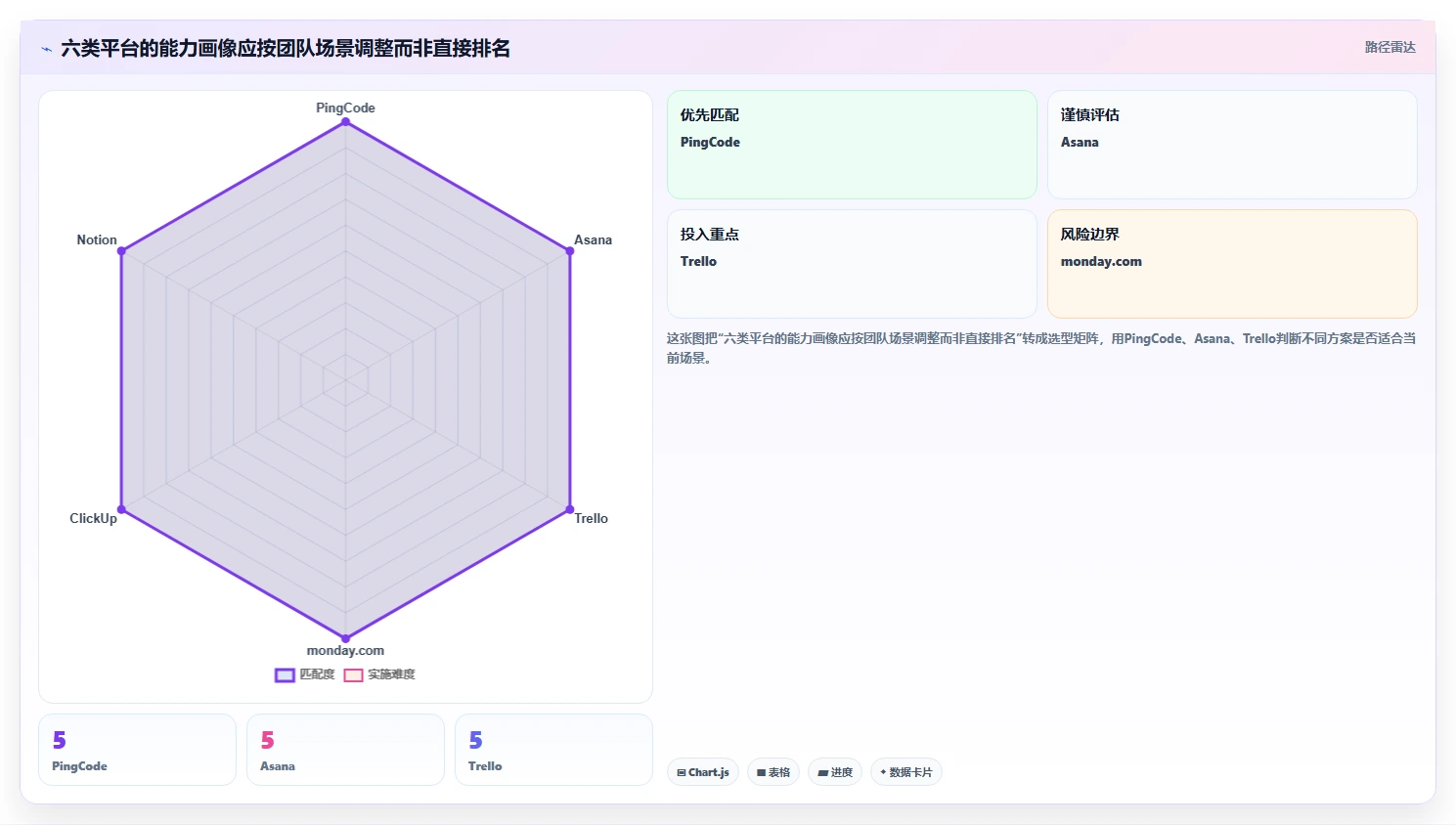The image size is (1456, 825).
Task: Open the 优先匹配 PingCode card
Action: point(852,145)
